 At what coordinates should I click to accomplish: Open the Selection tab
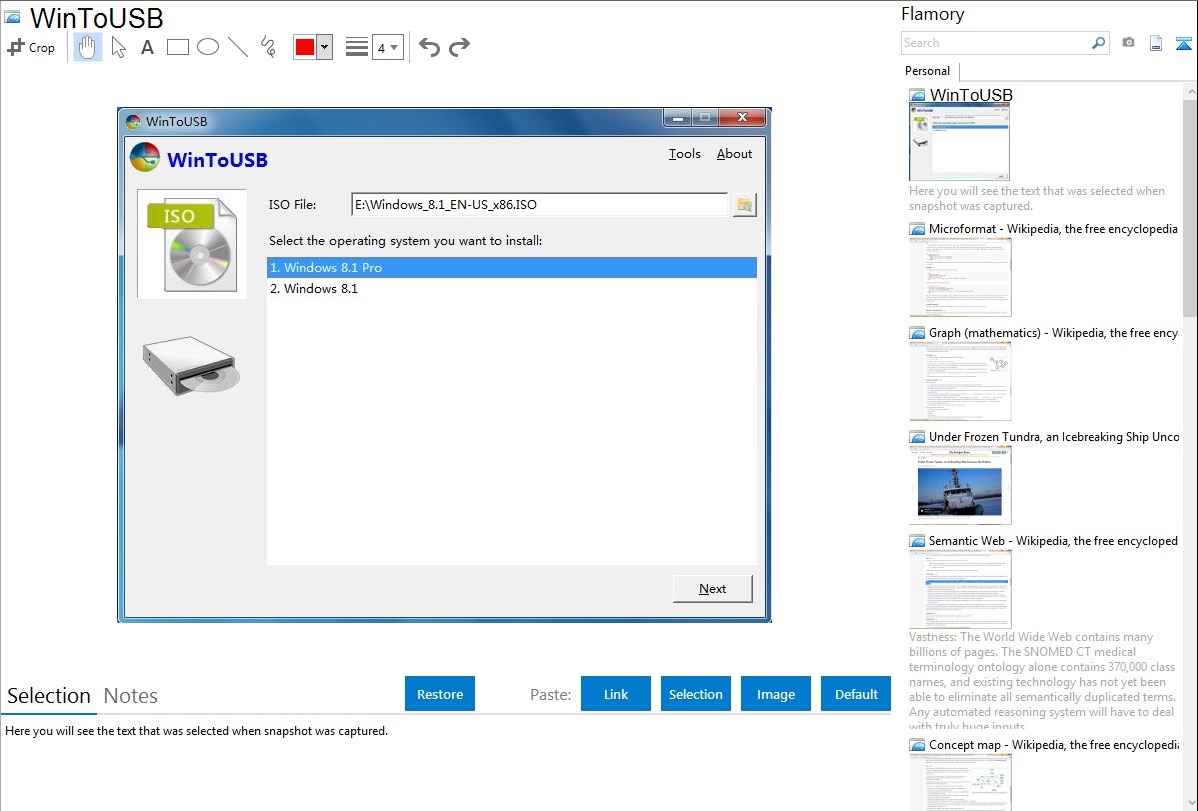[x=49, y=696]
